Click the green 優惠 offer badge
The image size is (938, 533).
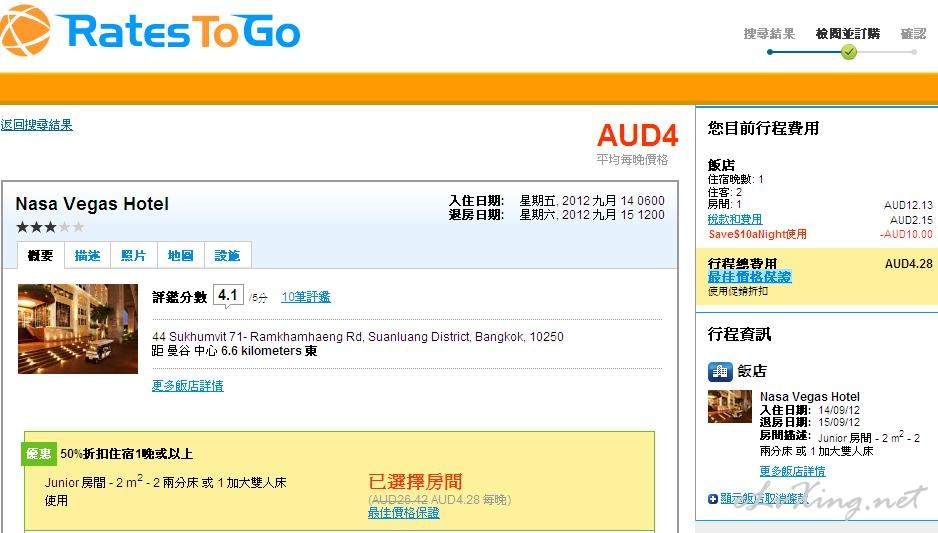39,453
